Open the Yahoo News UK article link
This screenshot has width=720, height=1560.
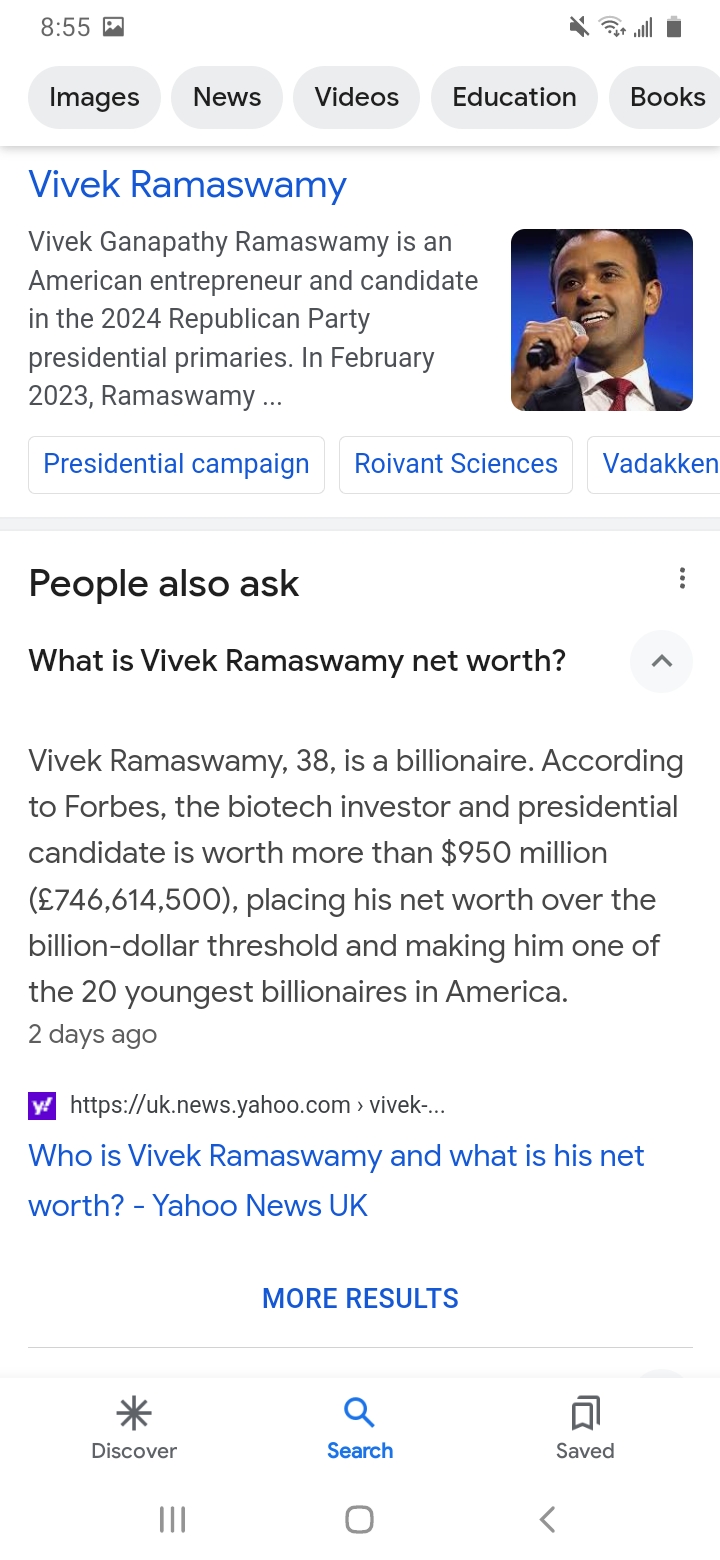coord(336,1180)
